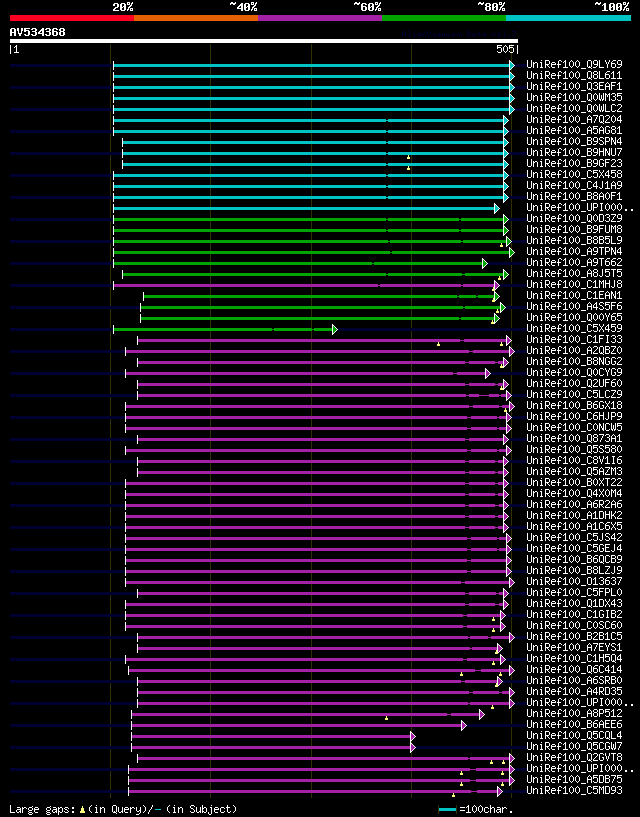Screen dimensions: 640x817
Task: Select the white AV534368 query sequence bar
Action: tap(264, 41)
